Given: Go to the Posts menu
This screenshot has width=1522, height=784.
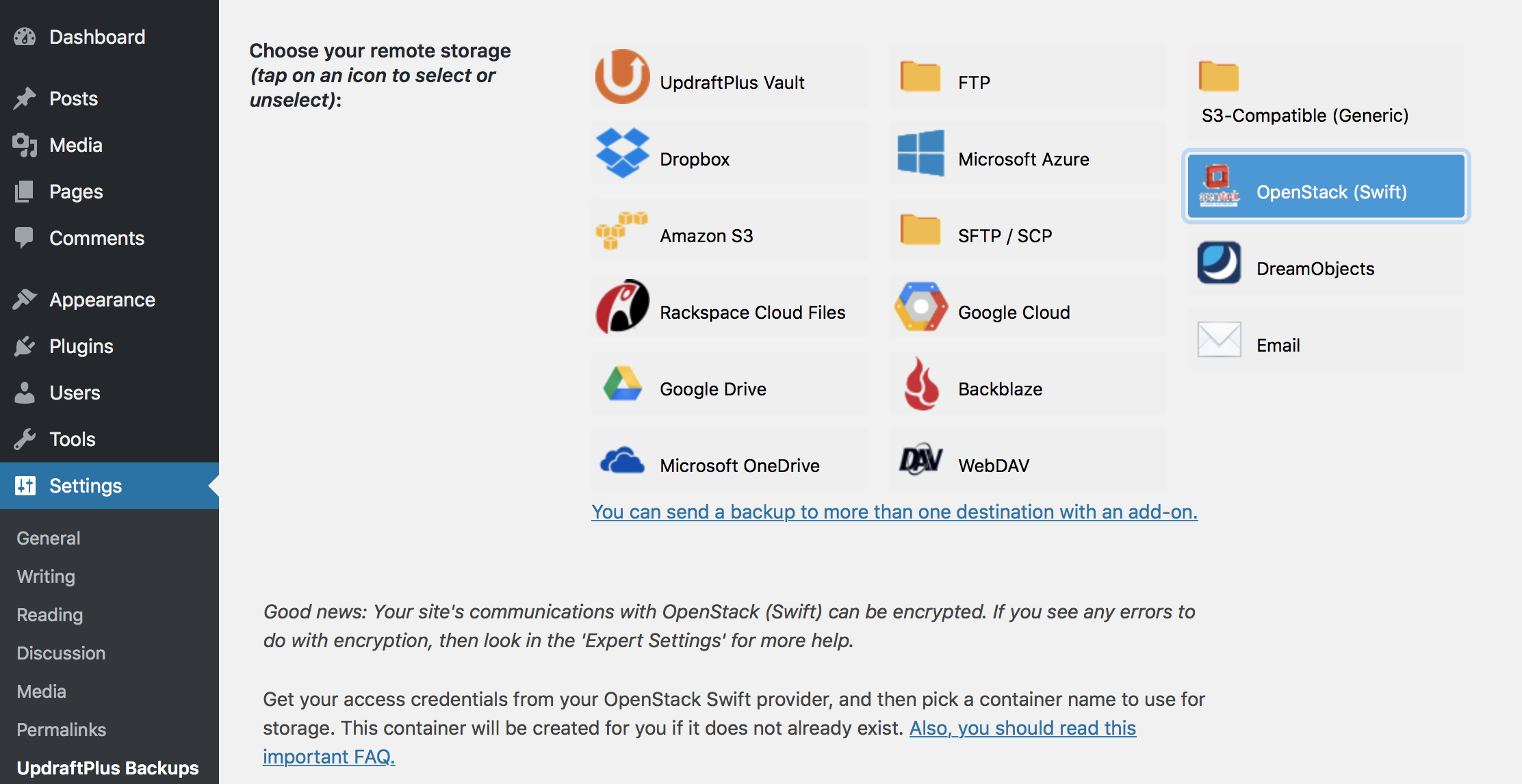Looking at the screenshot, I should click(x=109, y=99).
